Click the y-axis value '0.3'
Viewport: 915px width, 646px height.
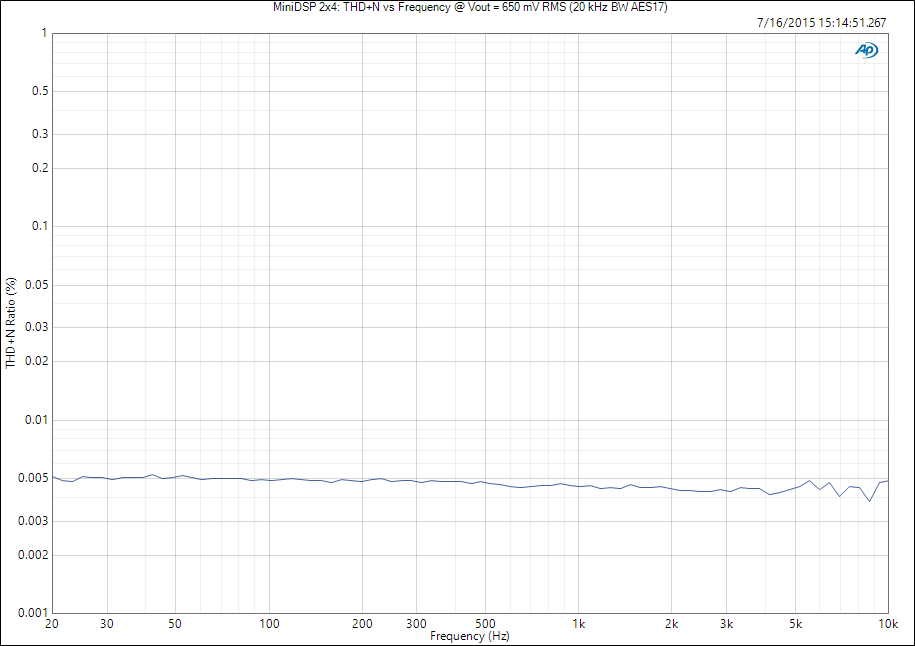40,134
